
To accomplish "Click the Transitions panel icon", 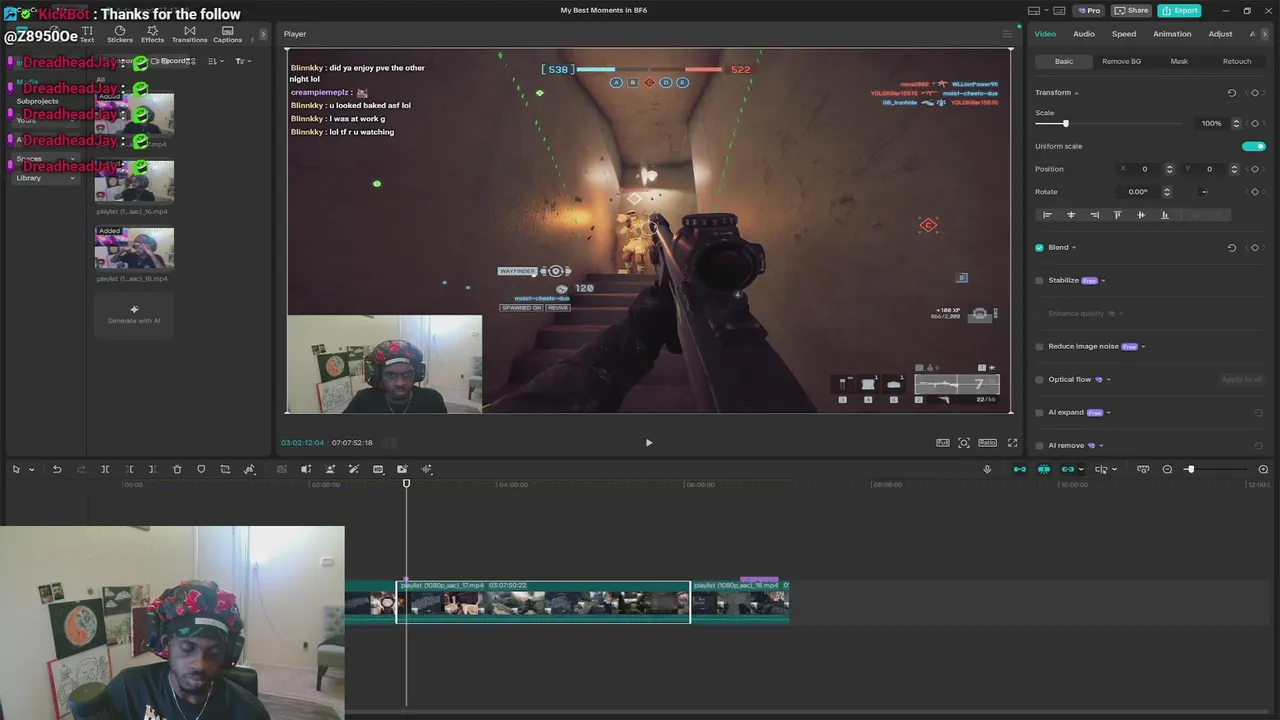I will 189,34.
